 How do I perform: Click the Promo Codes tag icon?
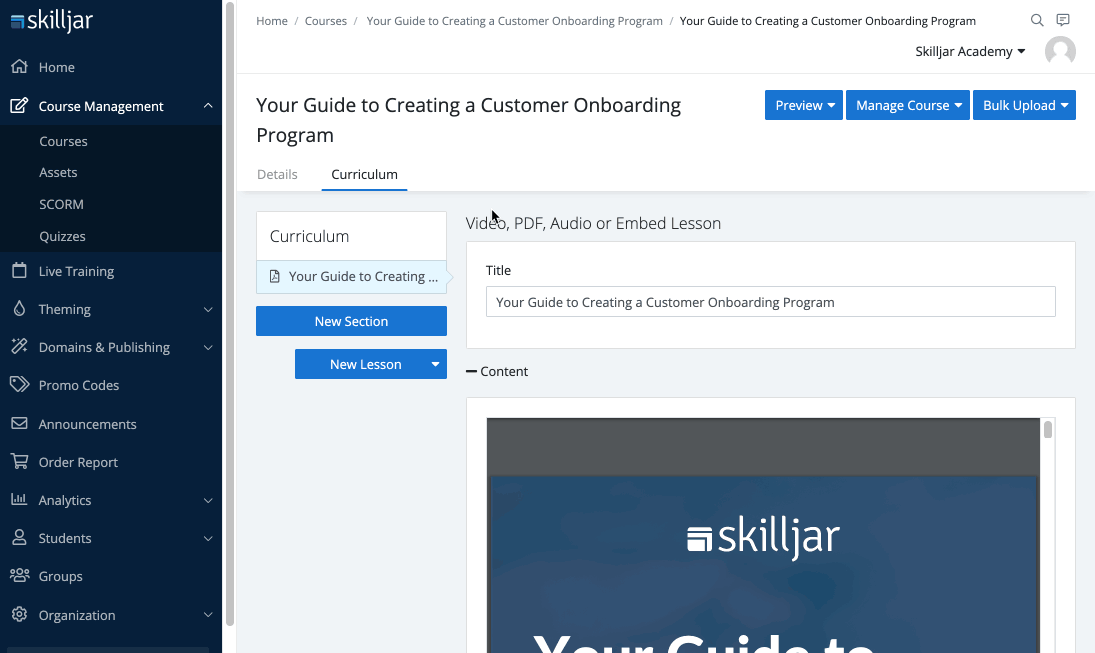19,385
